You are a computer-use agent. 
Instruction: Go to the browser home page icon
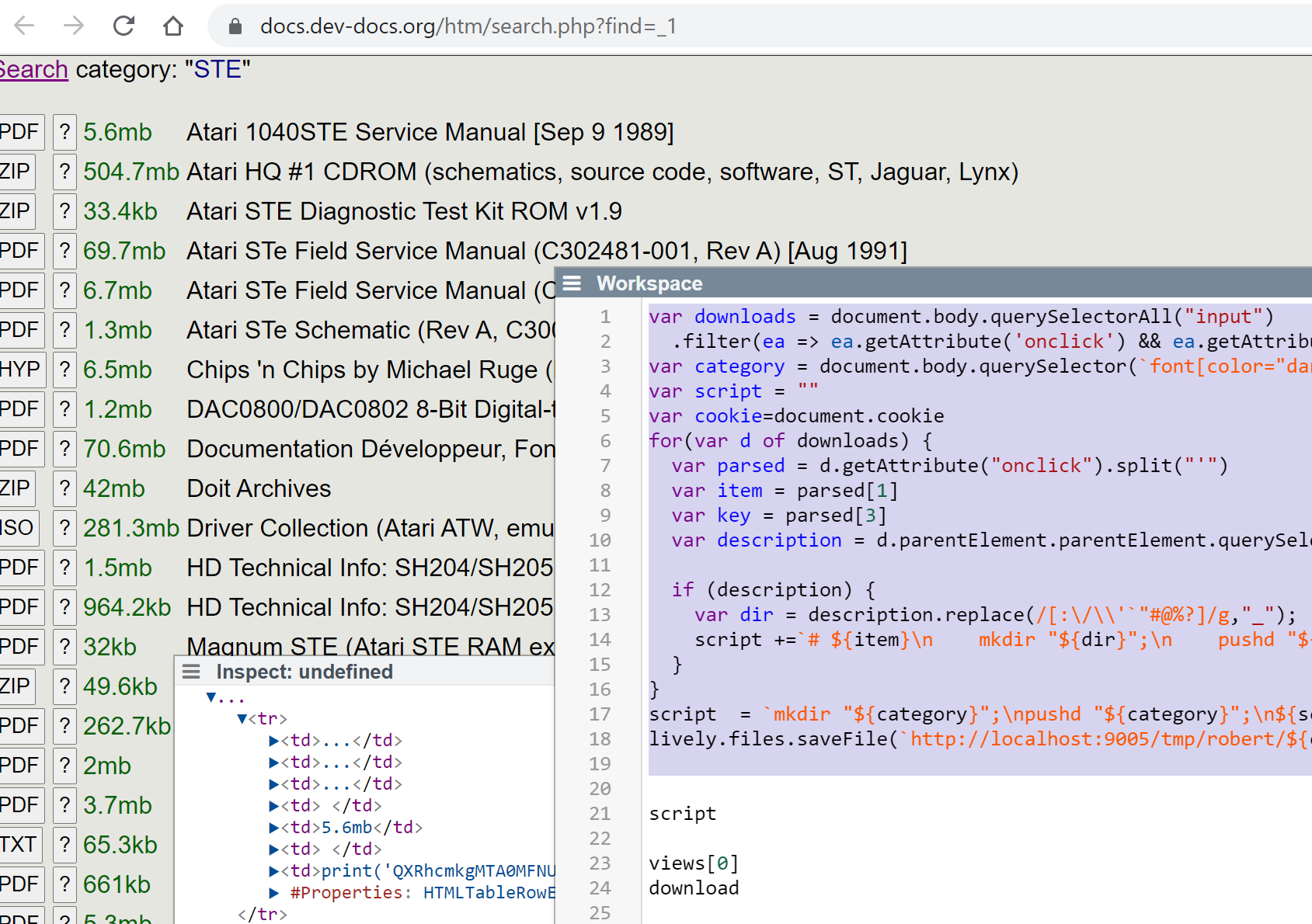tap(173, 26)
